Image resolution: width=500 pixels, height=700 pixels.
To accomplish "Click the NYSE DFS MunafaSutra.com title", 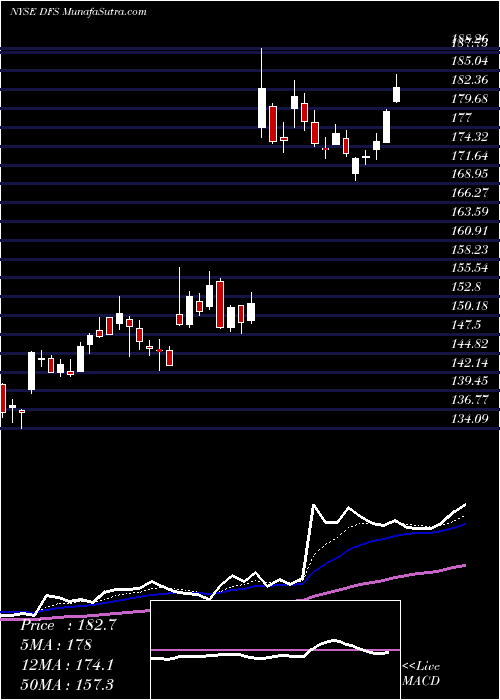I will pos(78,11).
